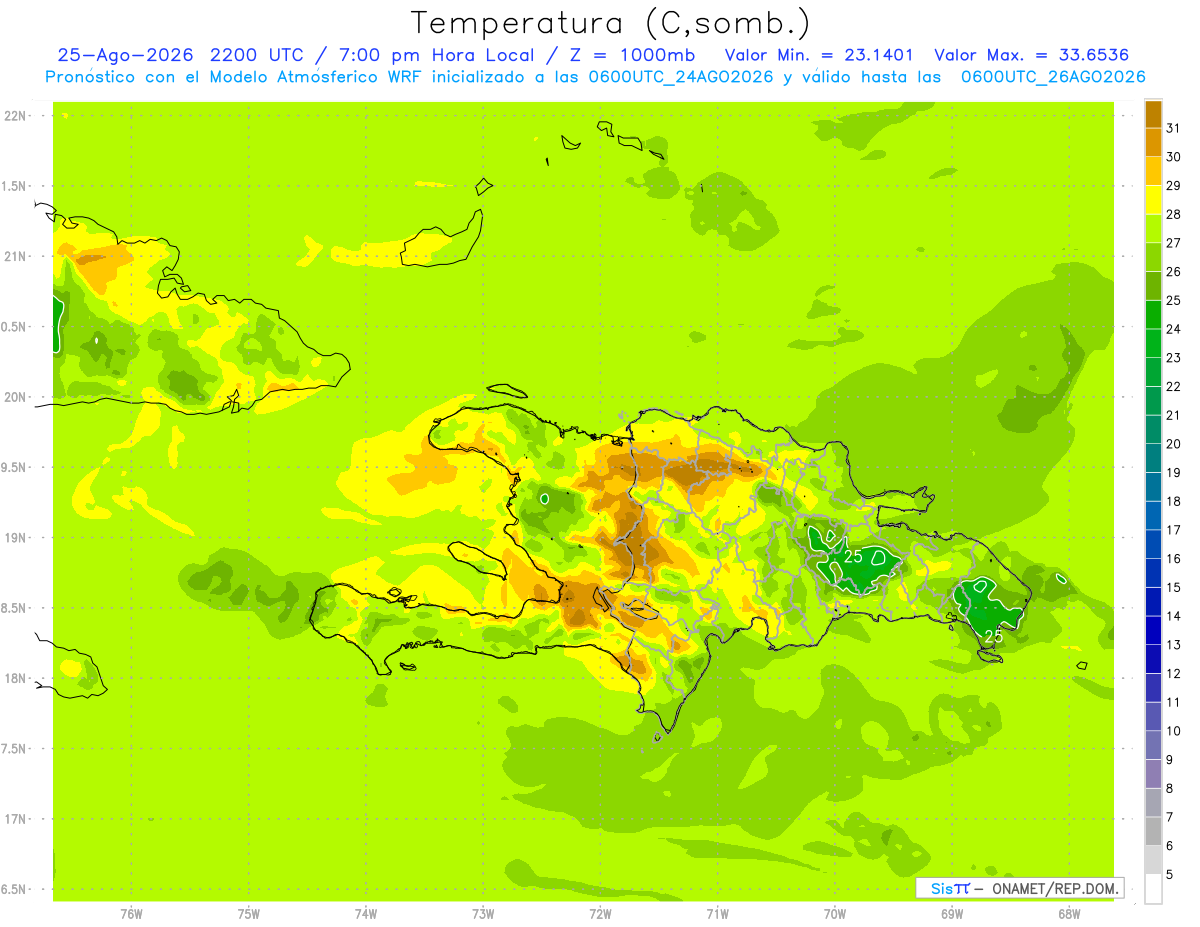
Task: Click the legend value '24'
Action: (x=1174, y=329)
